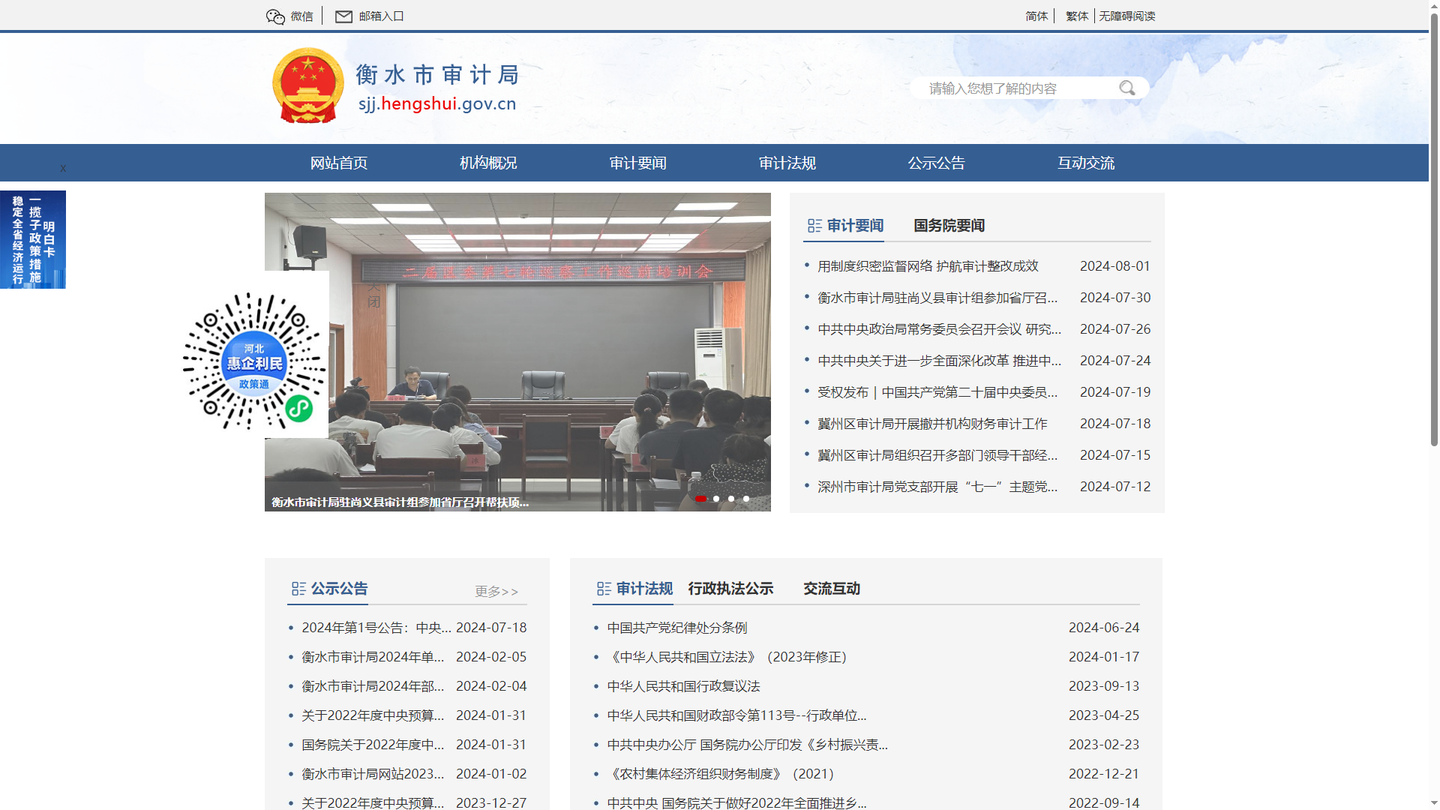Click 更多>> in 公示公告 panel
The height and width of the screenshot is (810, 1440).
coord(497,592)
